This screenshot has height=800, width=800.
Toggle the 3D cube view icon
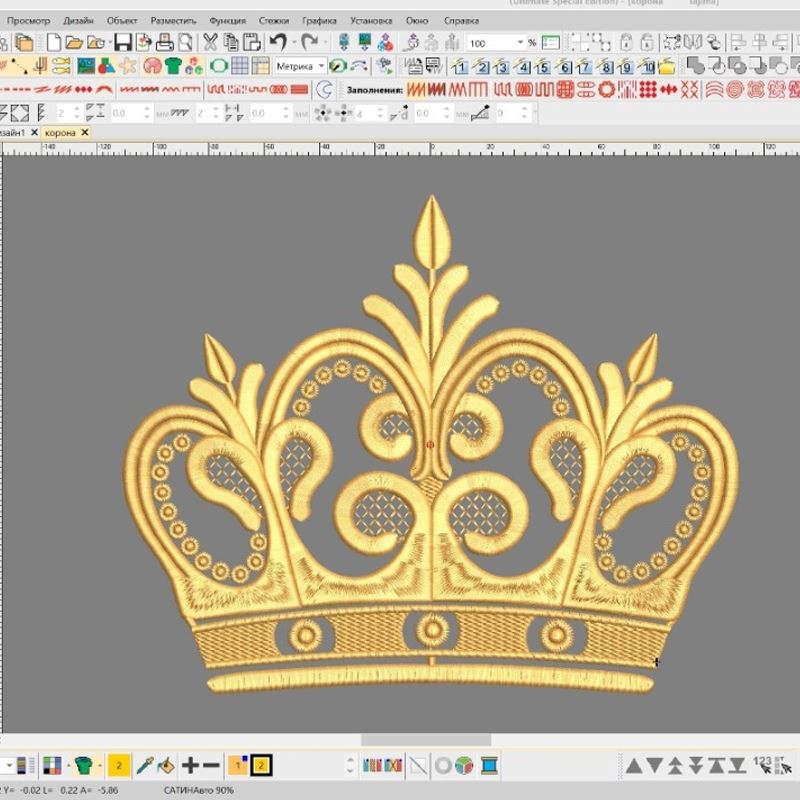point(464,765)
